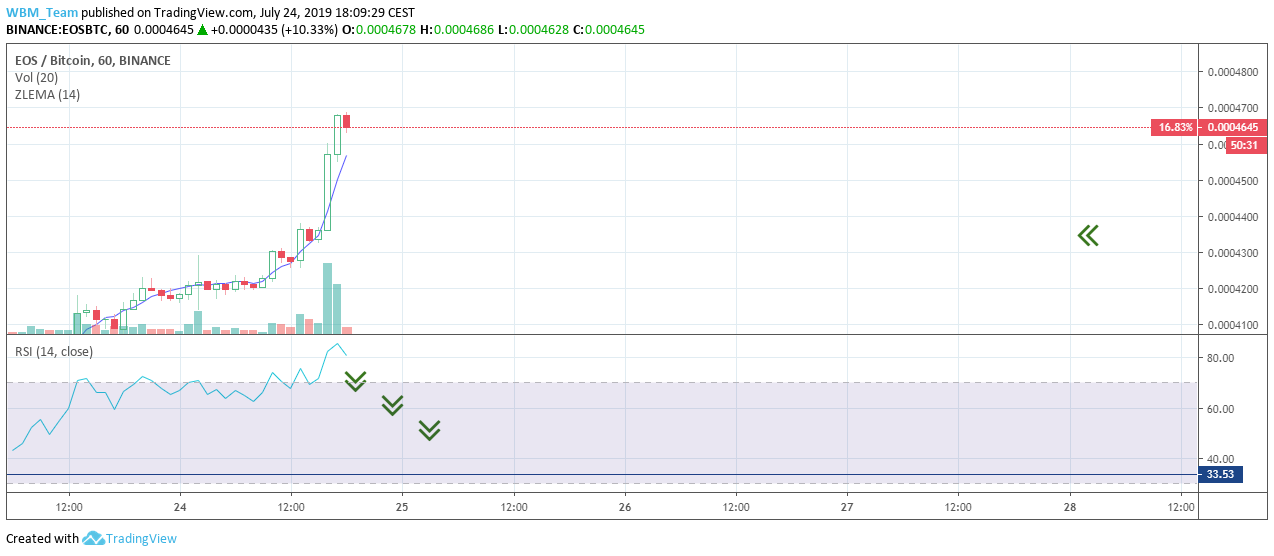
Task: Select the horizontal blue line at RSI 33.53
Action: click(601, 475)
